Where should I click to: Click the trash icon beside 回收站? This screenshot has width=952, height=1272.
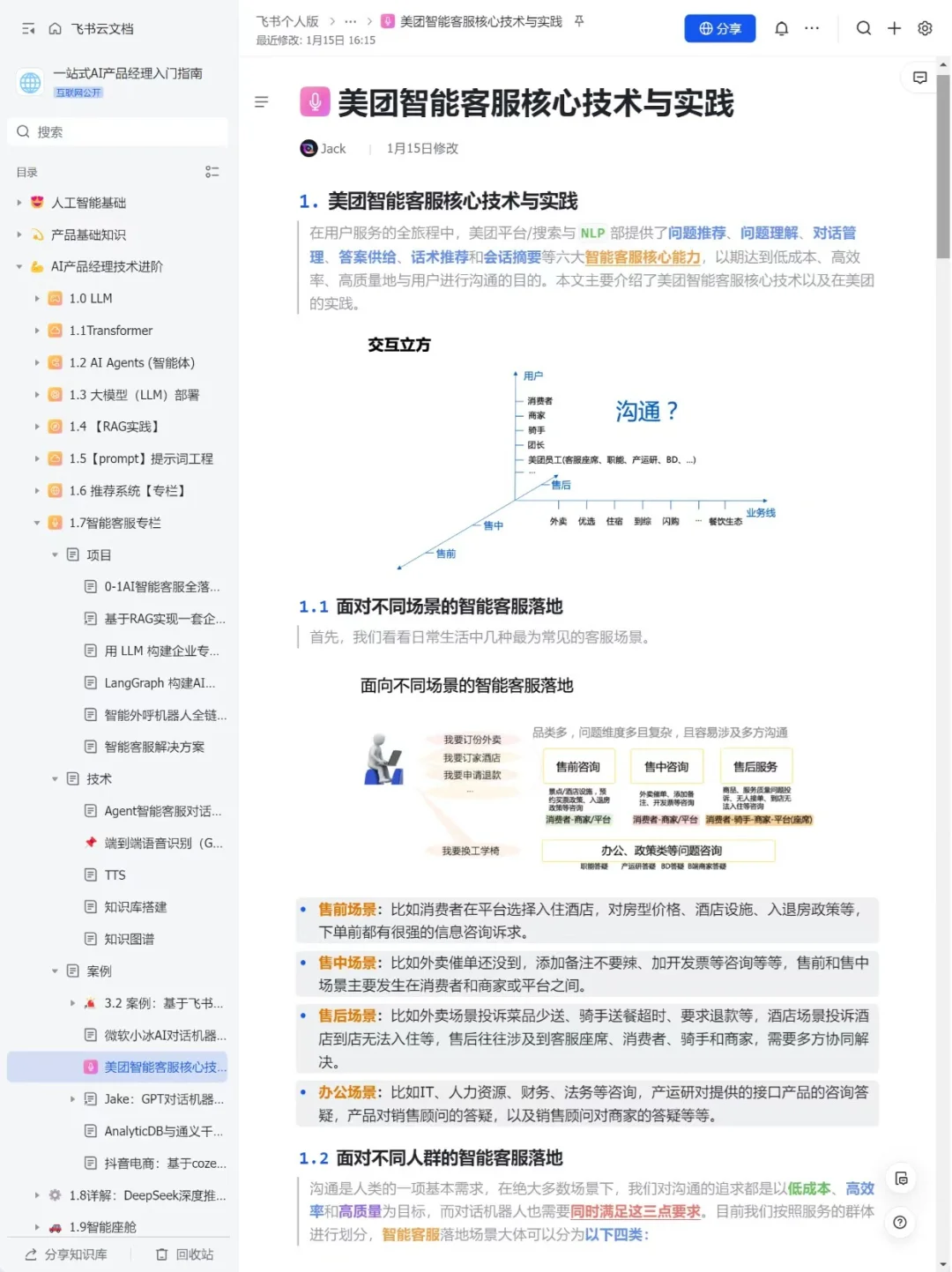pyautogui.click(x=161, y=1254)
